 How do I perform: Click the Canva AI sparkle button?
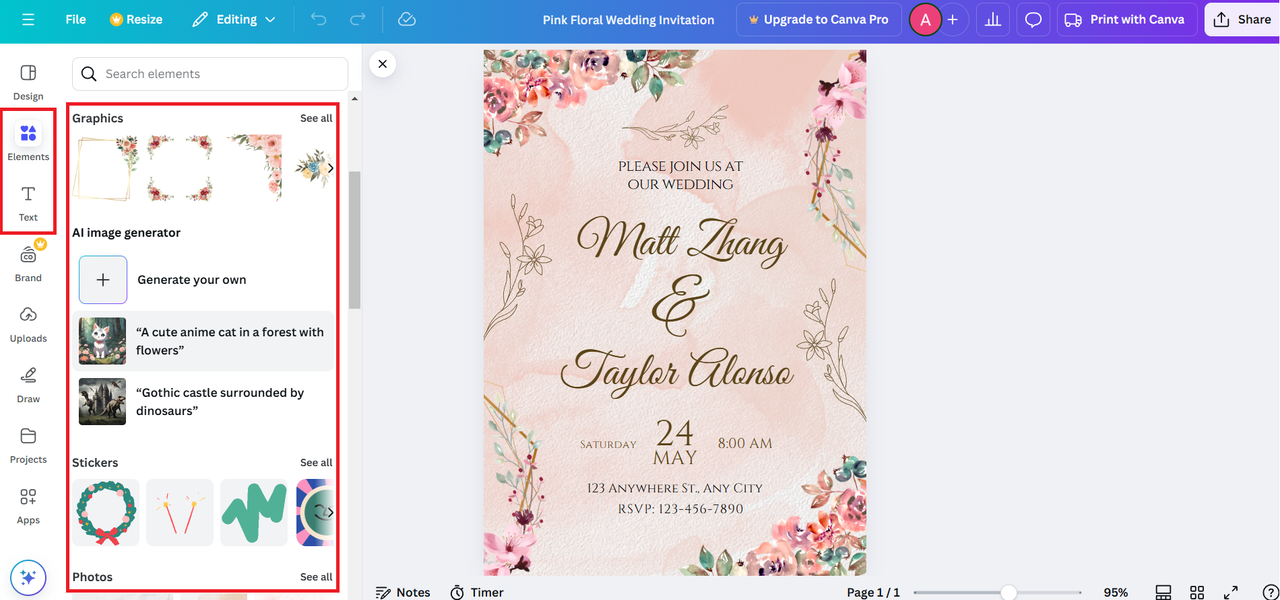[28, 577]
